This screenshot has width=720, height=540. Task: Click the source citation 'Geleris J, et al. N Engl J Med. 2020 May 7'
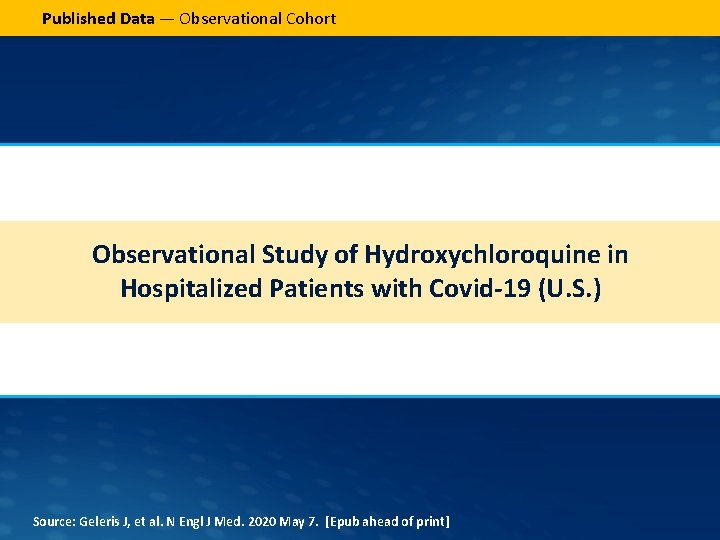pos(198,522)
